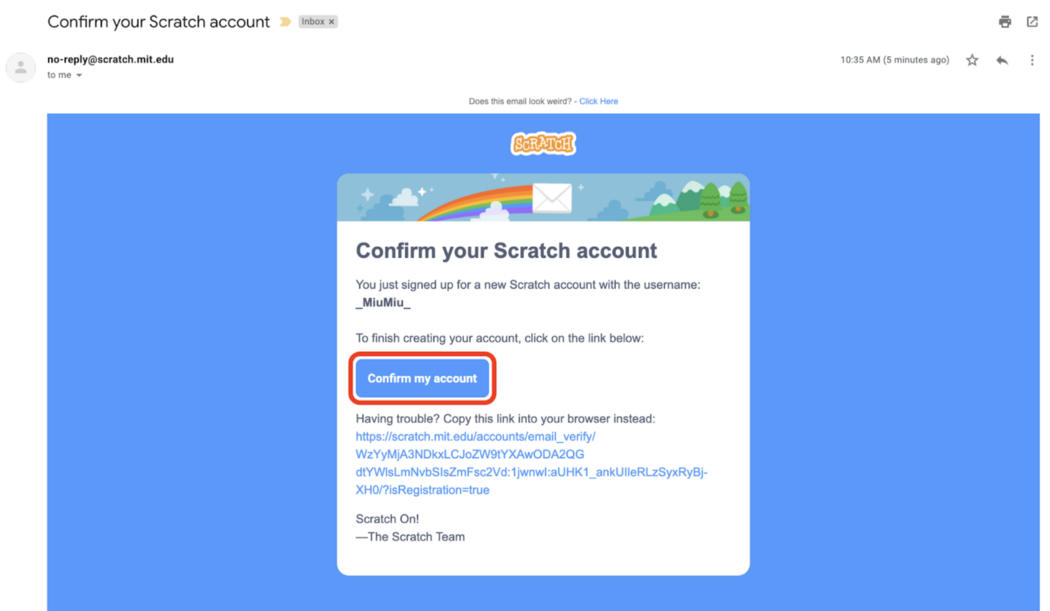Remove the Inbox label with its X
The image size is (1050, 611).
332,22
